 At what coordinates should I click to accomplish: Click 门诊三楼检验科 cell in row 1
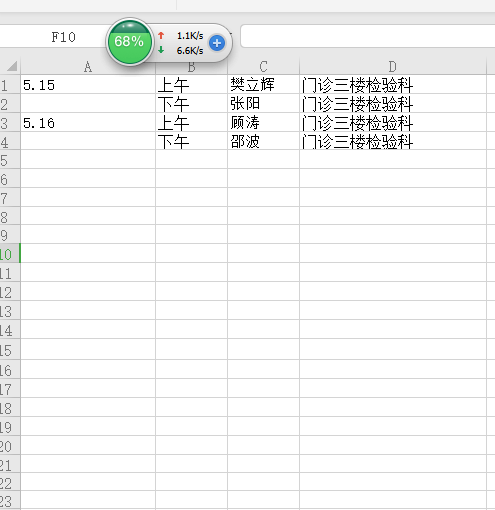(x=393, y=84)
